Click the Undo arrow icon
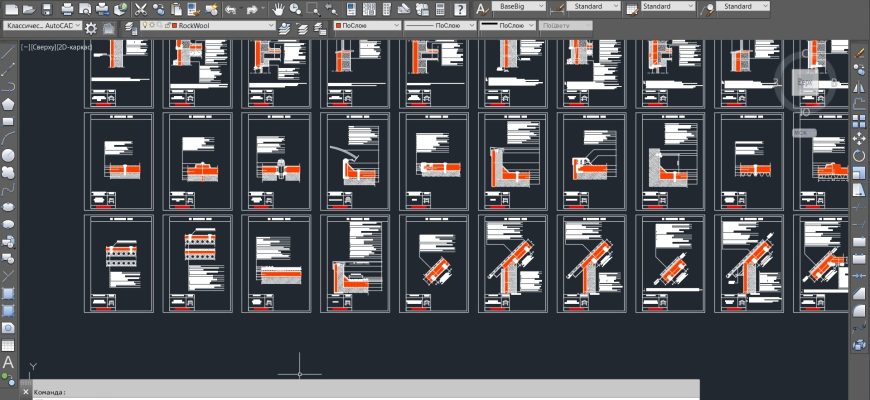 [231, 8]
